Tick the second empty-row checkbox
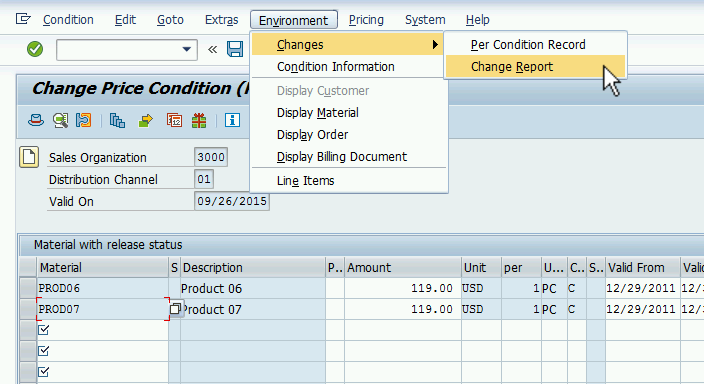The image size is (704, 384). point(44,351)
